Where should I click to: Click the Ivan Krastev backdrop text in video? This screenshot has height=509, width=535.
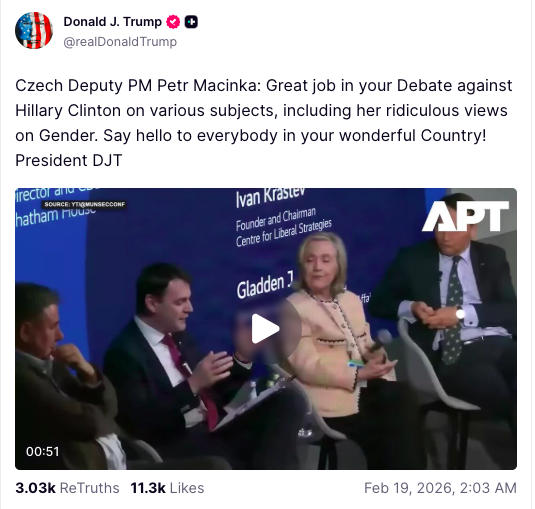[x=270, y=197]
